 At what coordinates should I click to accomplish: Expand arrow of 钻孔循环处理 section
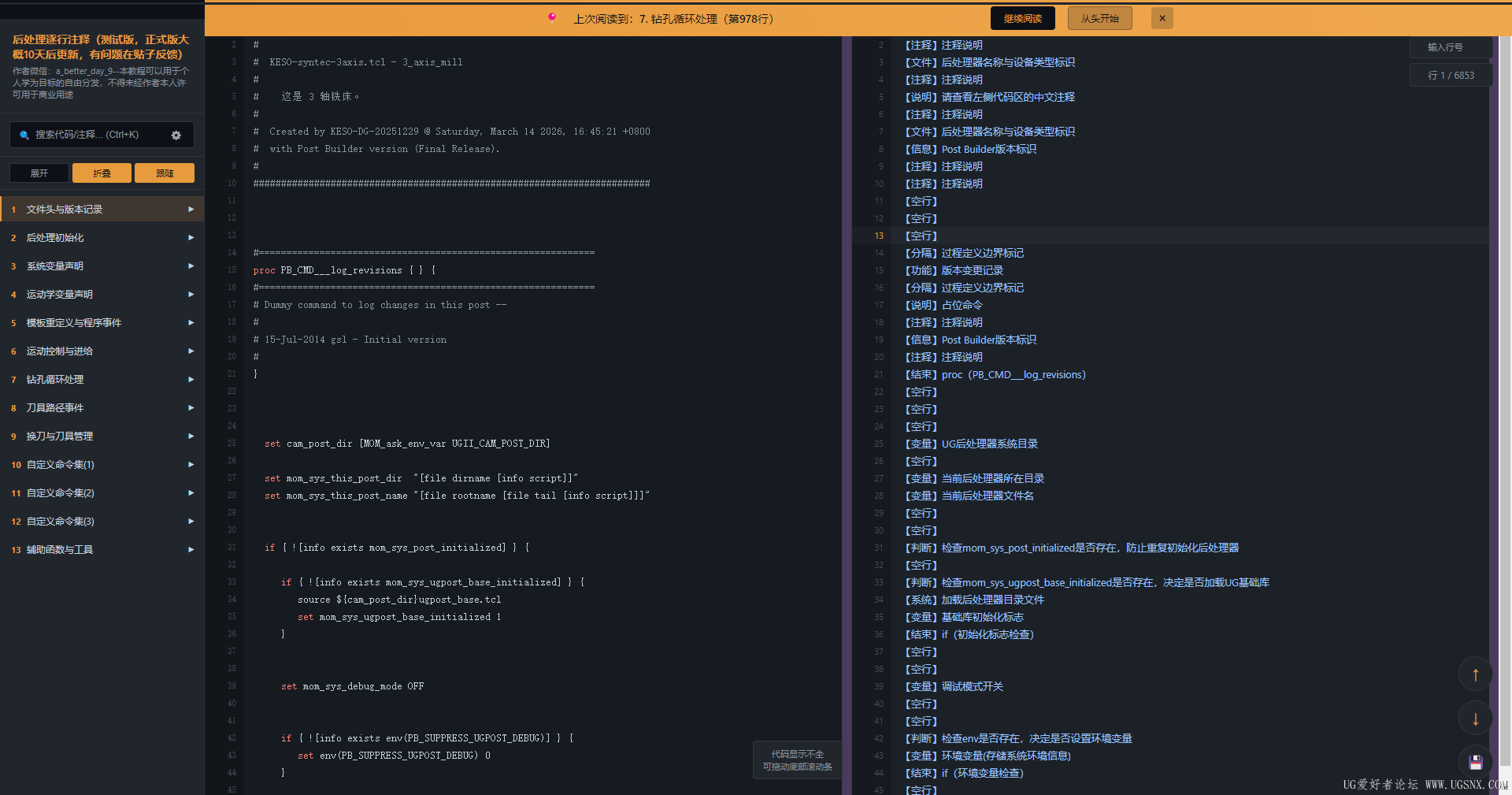pos(191,380)
